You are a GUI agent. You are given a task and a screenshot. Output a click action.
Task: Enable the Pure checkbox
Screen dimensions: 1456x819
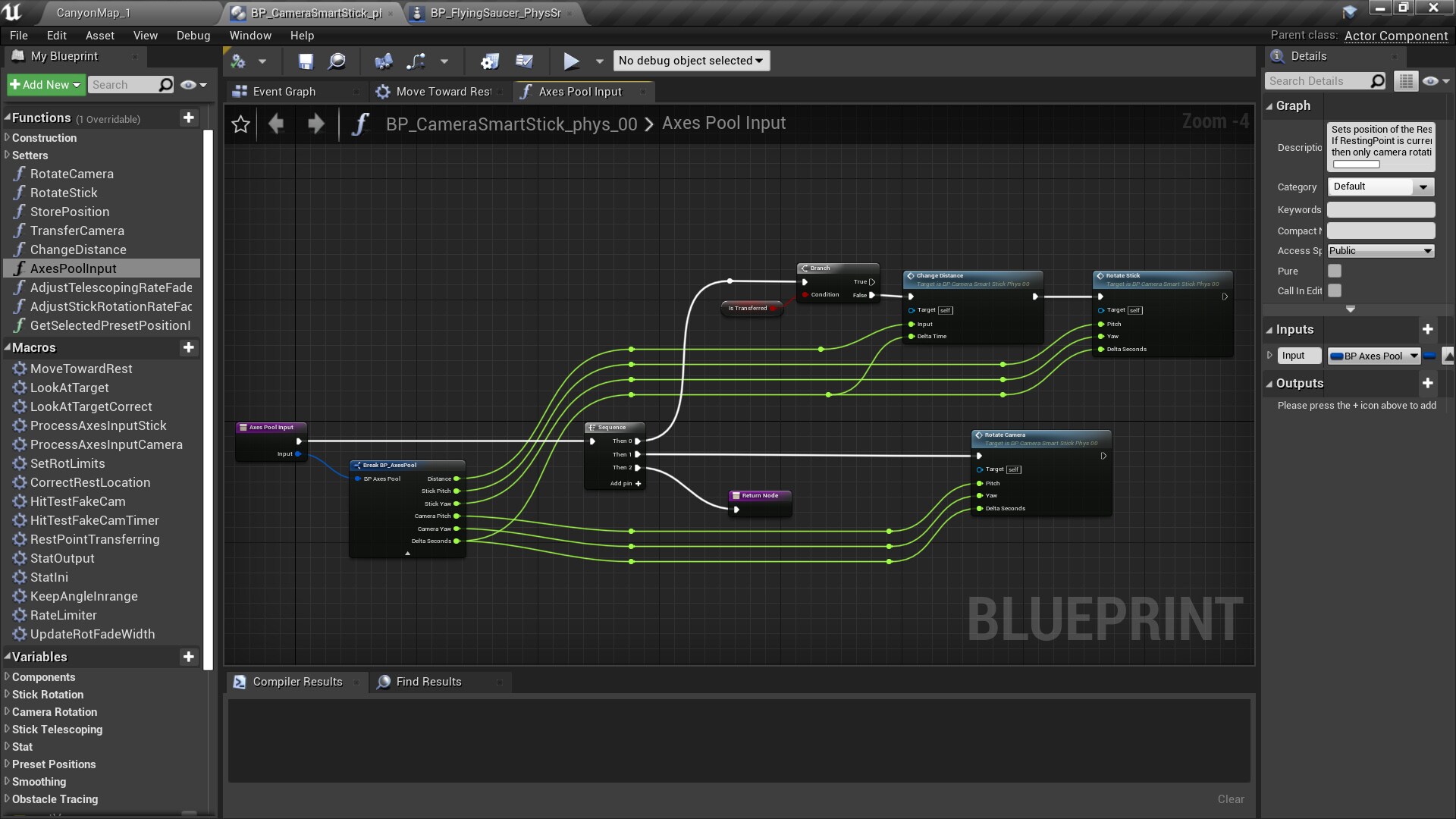tap(1335, 271)
